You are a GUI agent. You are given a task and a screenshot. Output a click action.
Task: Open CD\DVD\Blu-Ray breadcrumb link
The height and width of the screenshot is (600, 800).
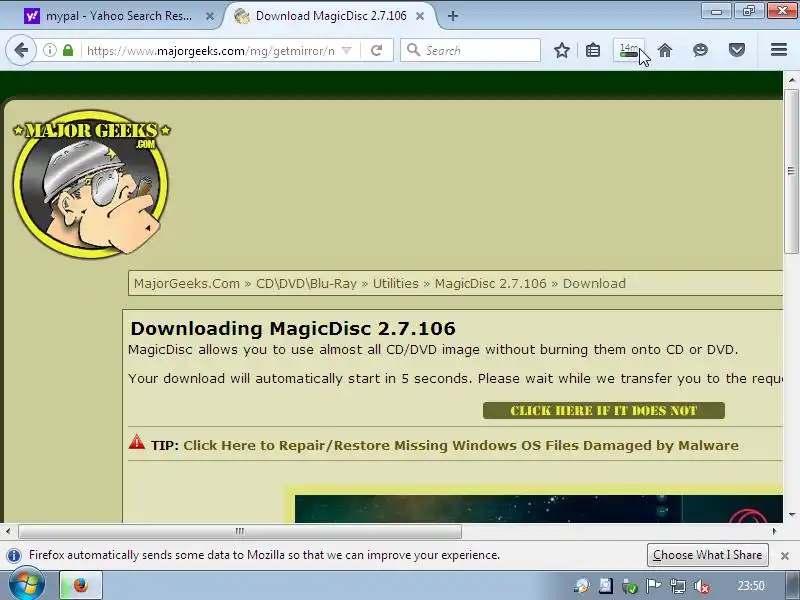tap(306, 284)
